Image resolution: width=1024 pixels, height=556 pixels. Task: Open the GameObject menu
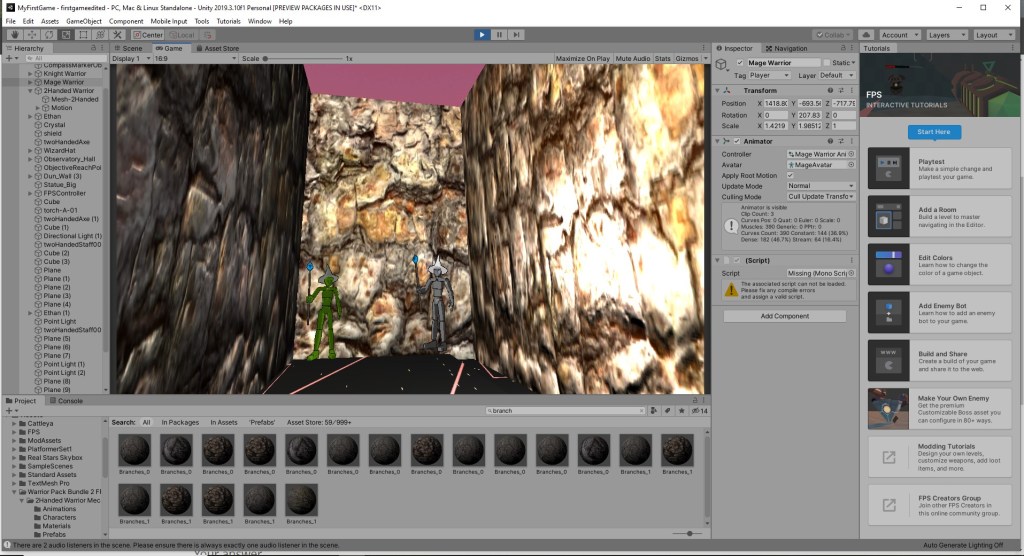click(84, 21)
